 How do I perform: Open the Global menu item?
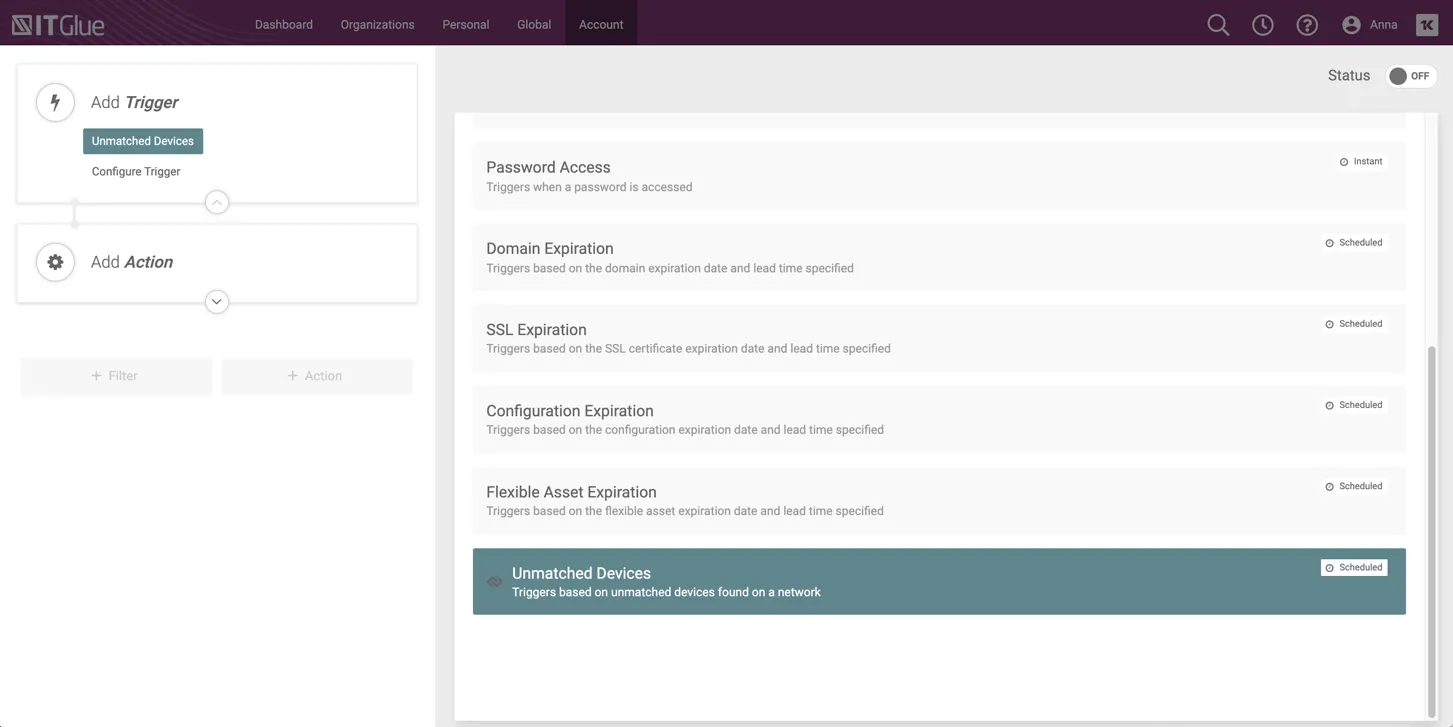(533, 24)
